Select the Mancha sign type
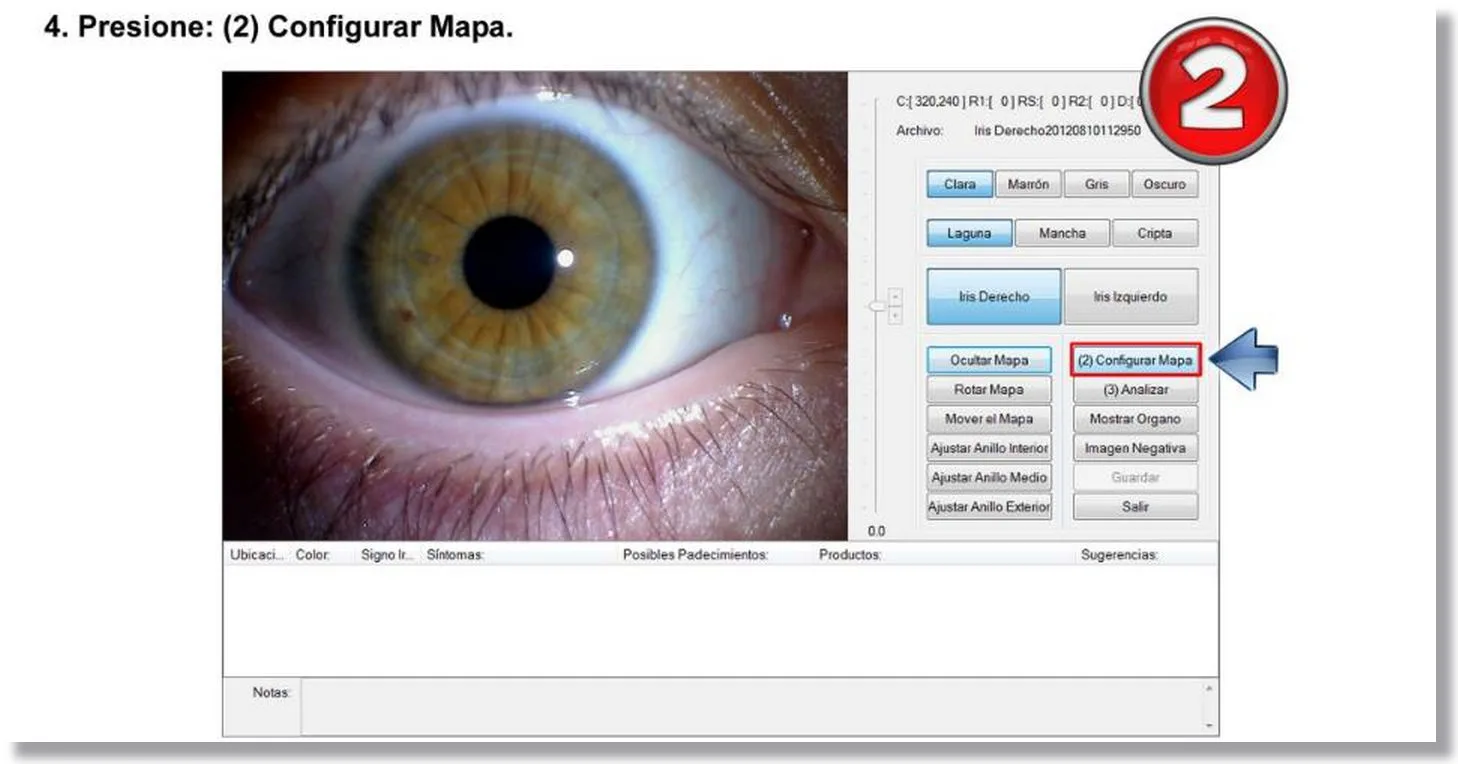The image size is (1458, 764). [x=1062, y=233]
